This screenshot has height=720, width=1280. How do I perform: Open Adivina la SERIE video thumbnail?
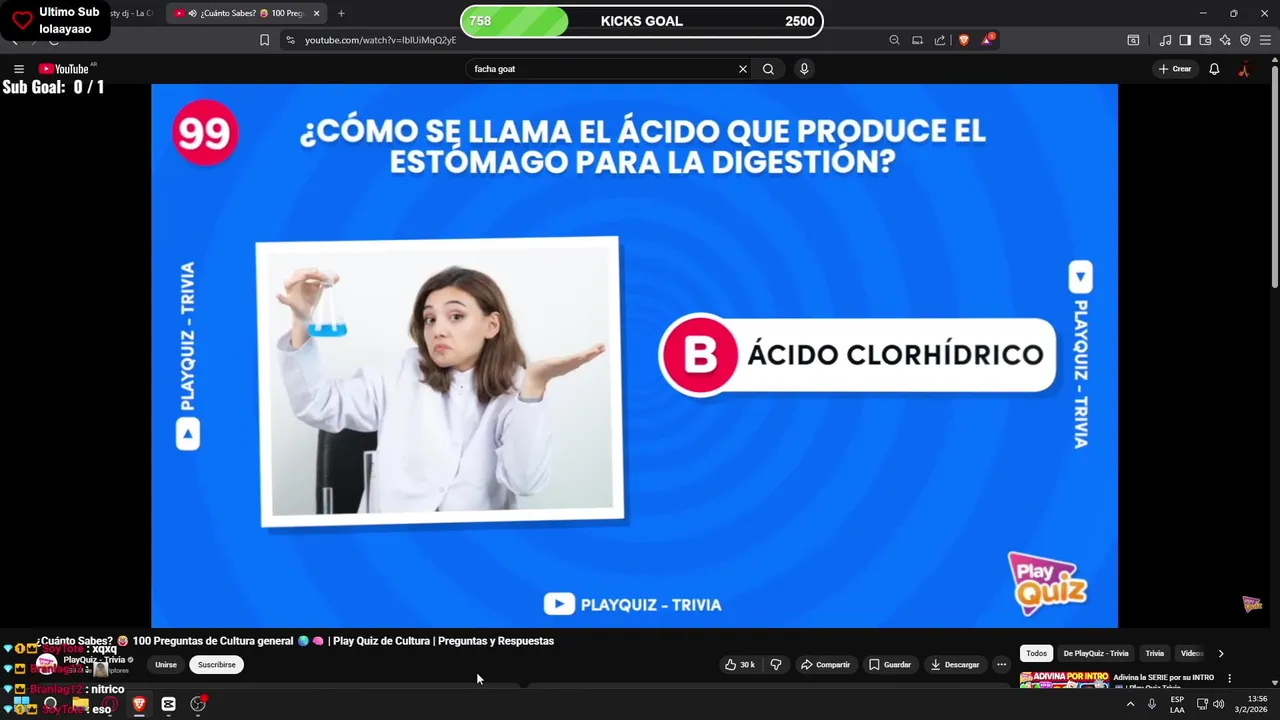[1064, 680]
